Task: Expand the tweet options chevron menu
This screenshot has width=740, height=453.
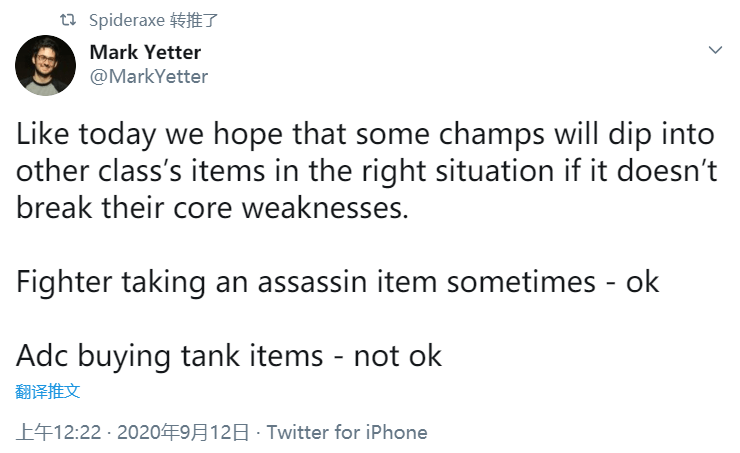Action: coord(715,50)
